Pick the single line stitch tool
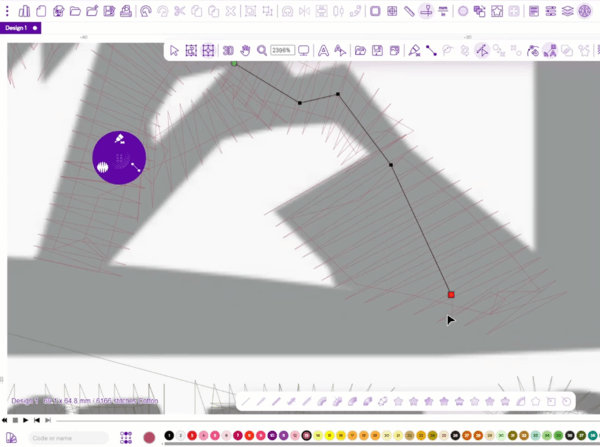This screenshot has height=447, width=600. coord(246,402)
